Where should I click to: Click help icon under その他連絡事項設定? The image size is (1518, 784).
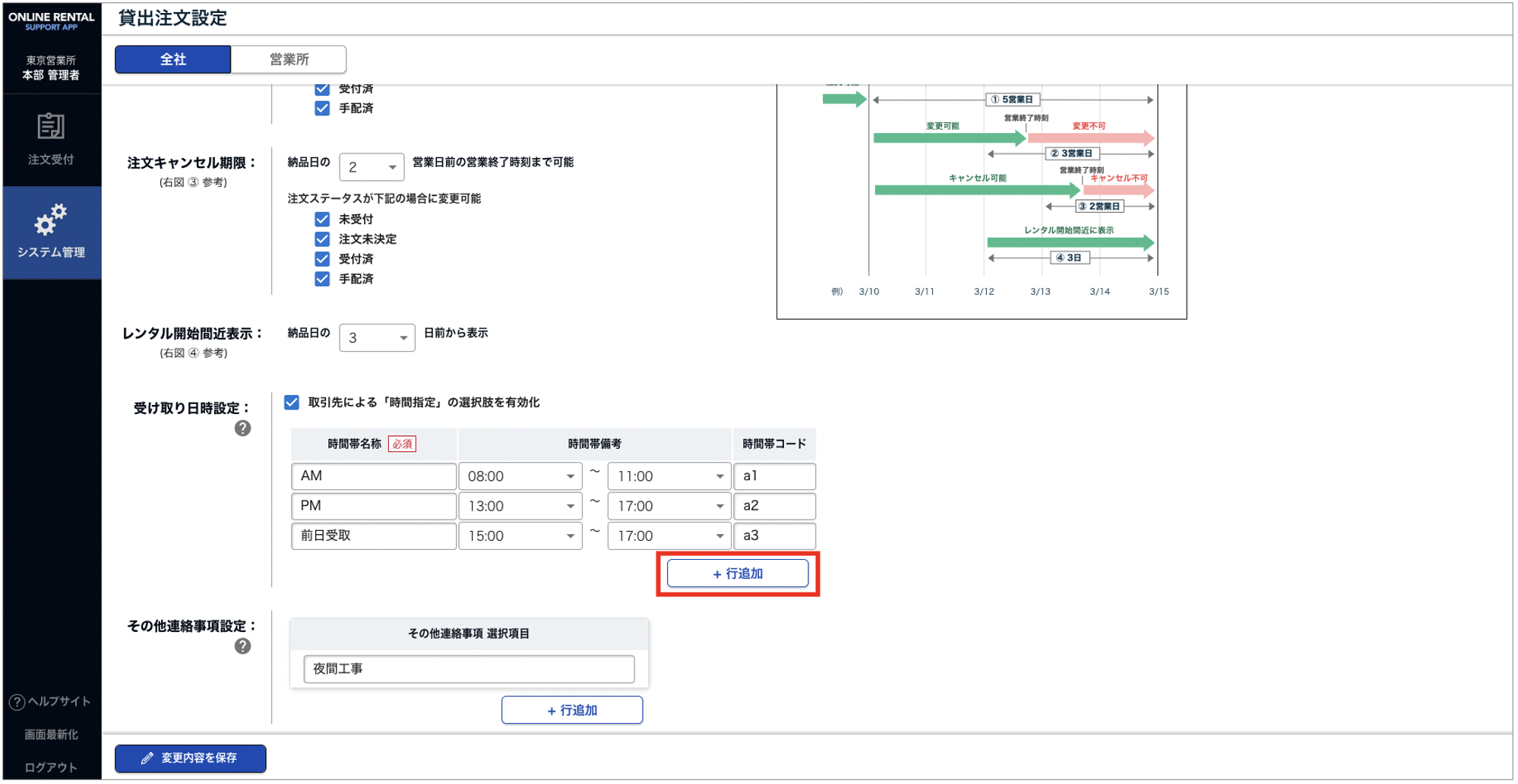click(242, 646)
